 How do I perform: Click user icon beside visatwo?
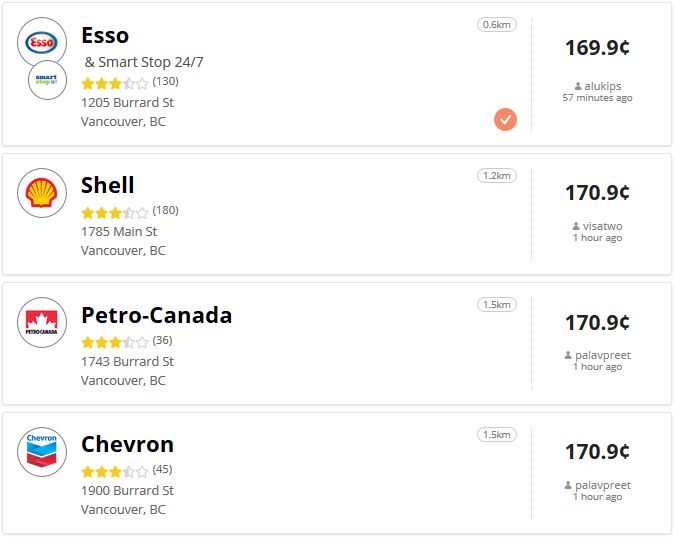pos(576,227)
